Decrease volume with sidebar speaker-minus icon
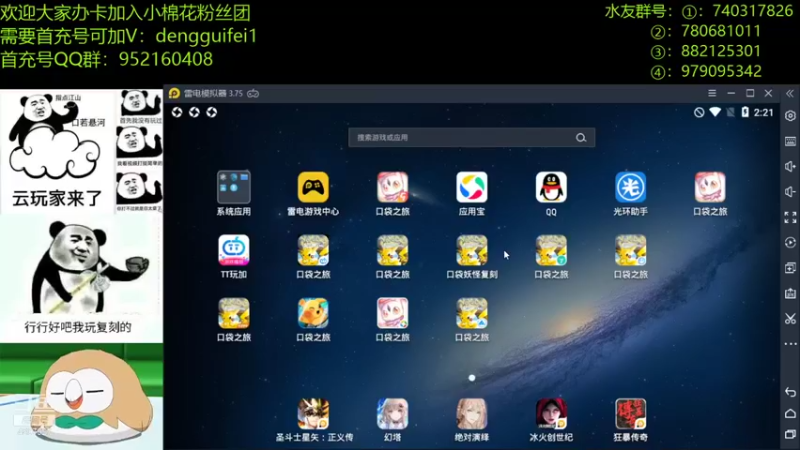 click(x=790, y=192)
